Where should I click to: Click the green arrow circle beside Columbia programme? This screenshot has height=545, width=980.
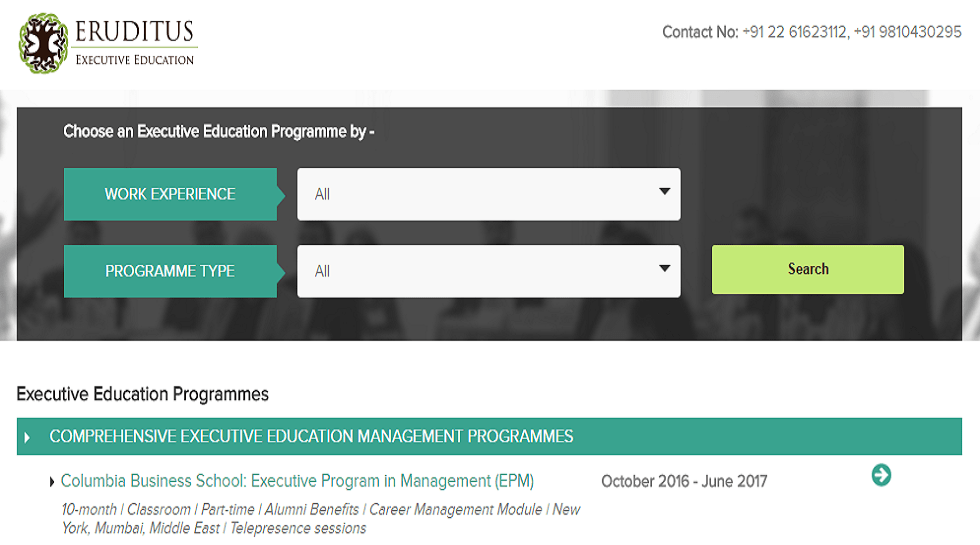tap(881, 475)
